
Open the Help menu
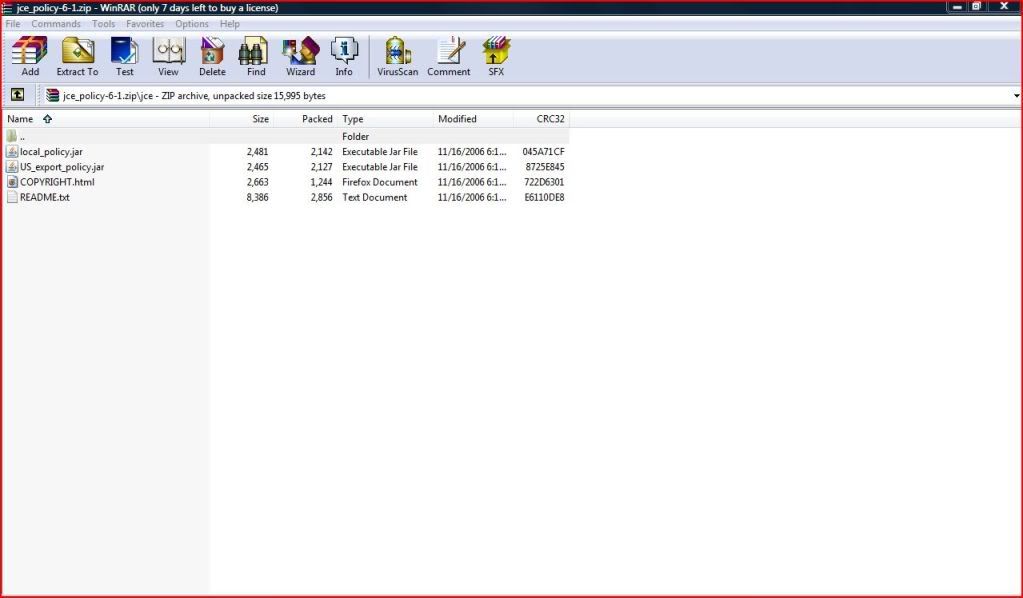pos(230,23)
